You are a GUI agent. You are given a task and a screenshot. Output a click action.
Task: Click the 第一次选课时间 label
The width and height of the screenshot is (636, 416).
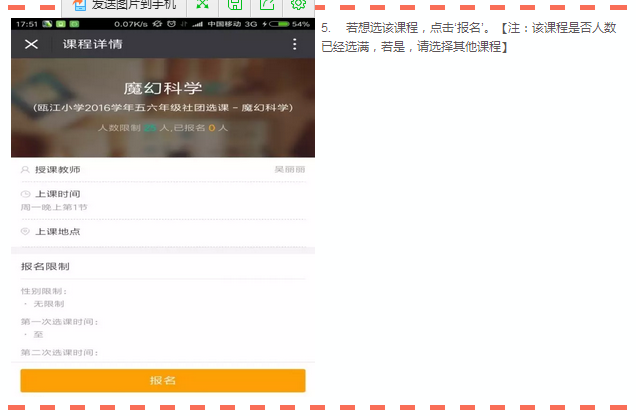coord(59,322)
